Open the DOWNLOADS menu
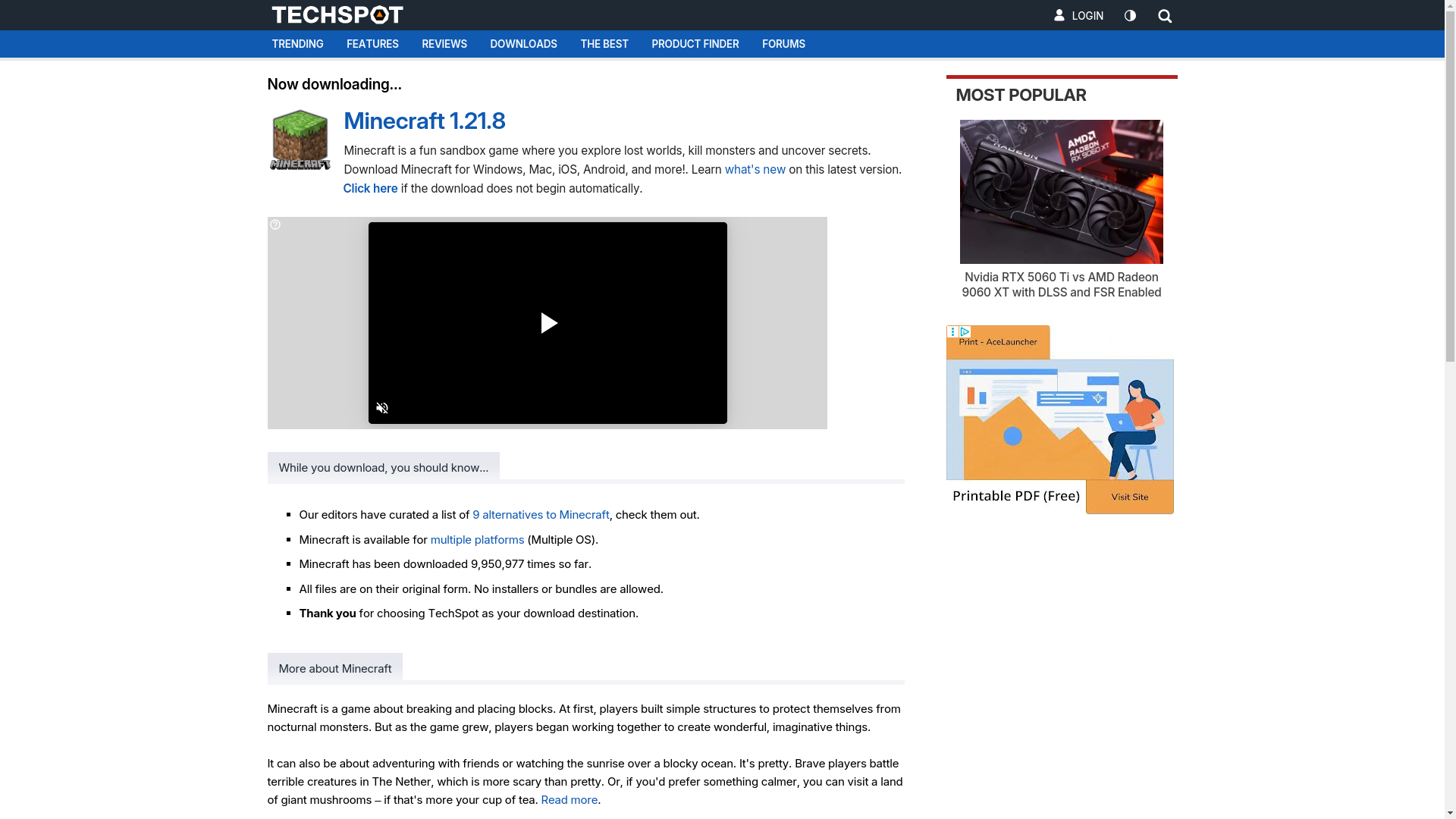Screen dimensions: 1456x819 523,44
